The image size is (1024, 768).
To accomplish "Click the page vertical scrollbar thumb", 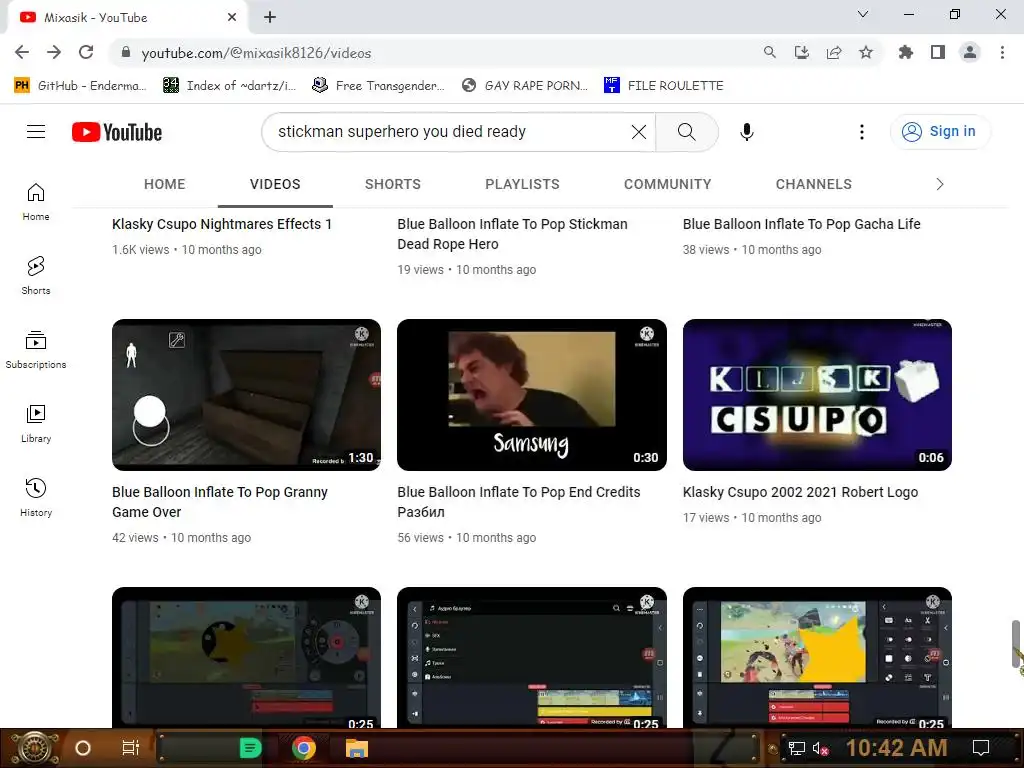I will coord(1016,643).
